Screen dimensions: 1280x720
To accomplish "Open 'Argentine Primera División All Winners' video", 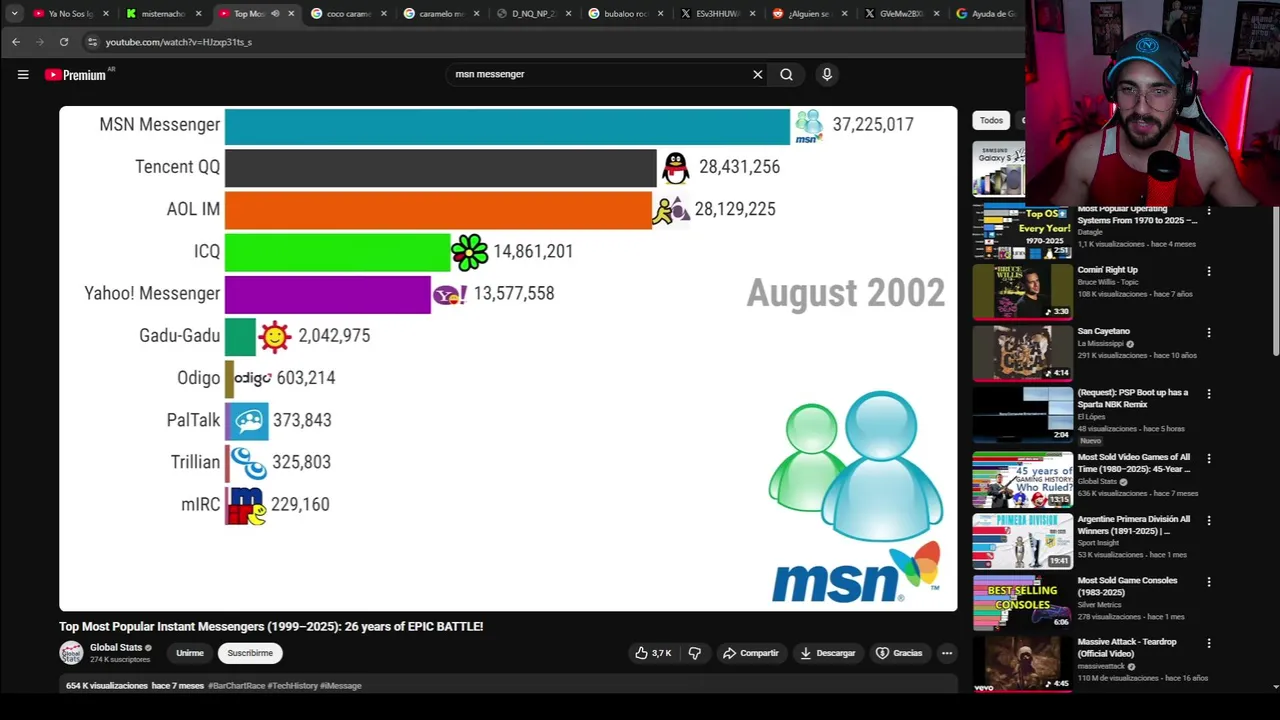I will click(1022, 541).
